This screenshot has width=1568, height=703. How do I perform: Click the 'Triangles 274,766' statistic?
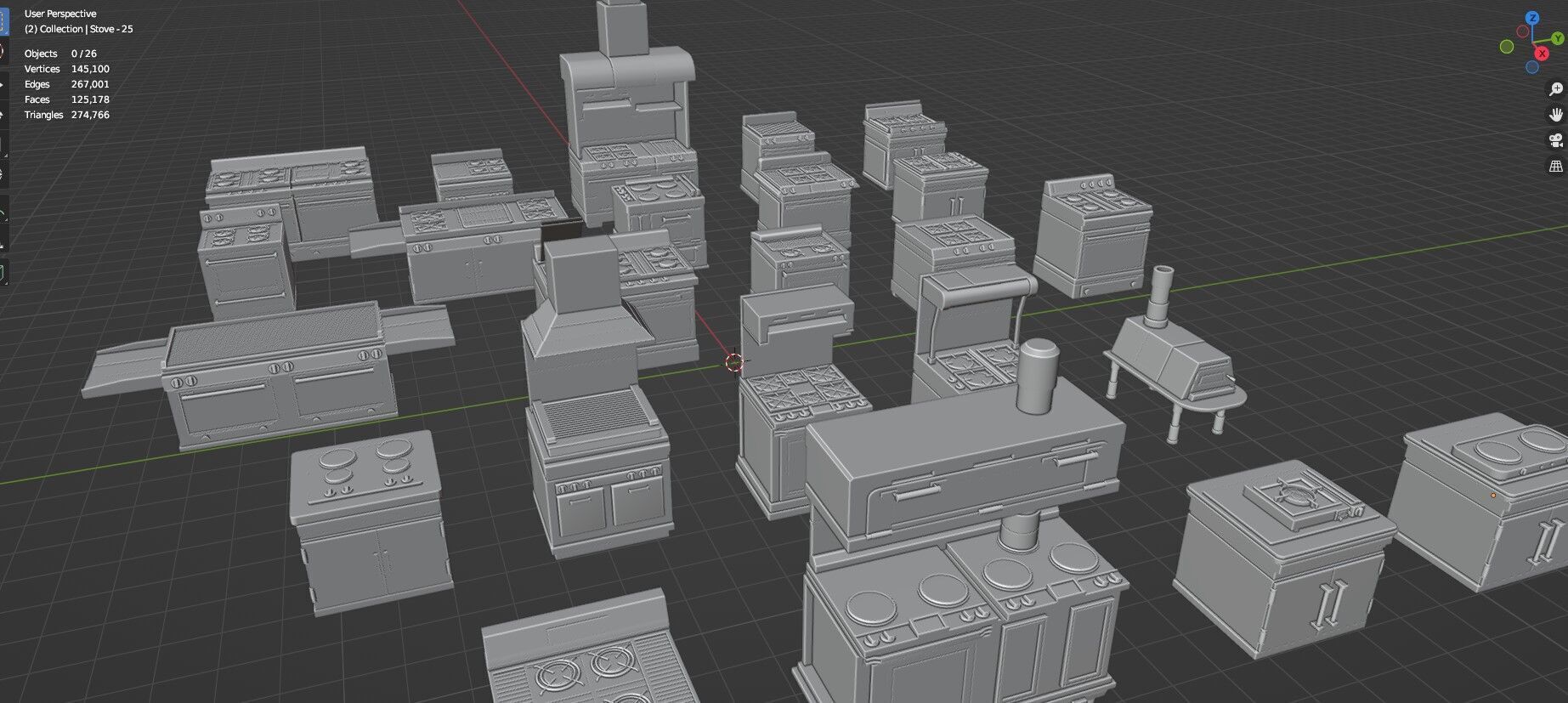pos(67,115)
